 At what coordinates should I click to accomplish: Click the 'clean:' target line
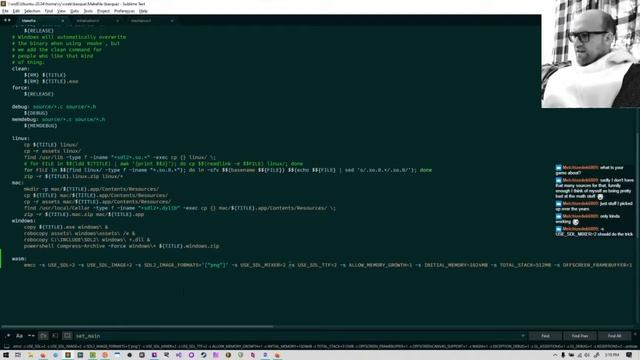pyautogui.click(x=21, y=69)
